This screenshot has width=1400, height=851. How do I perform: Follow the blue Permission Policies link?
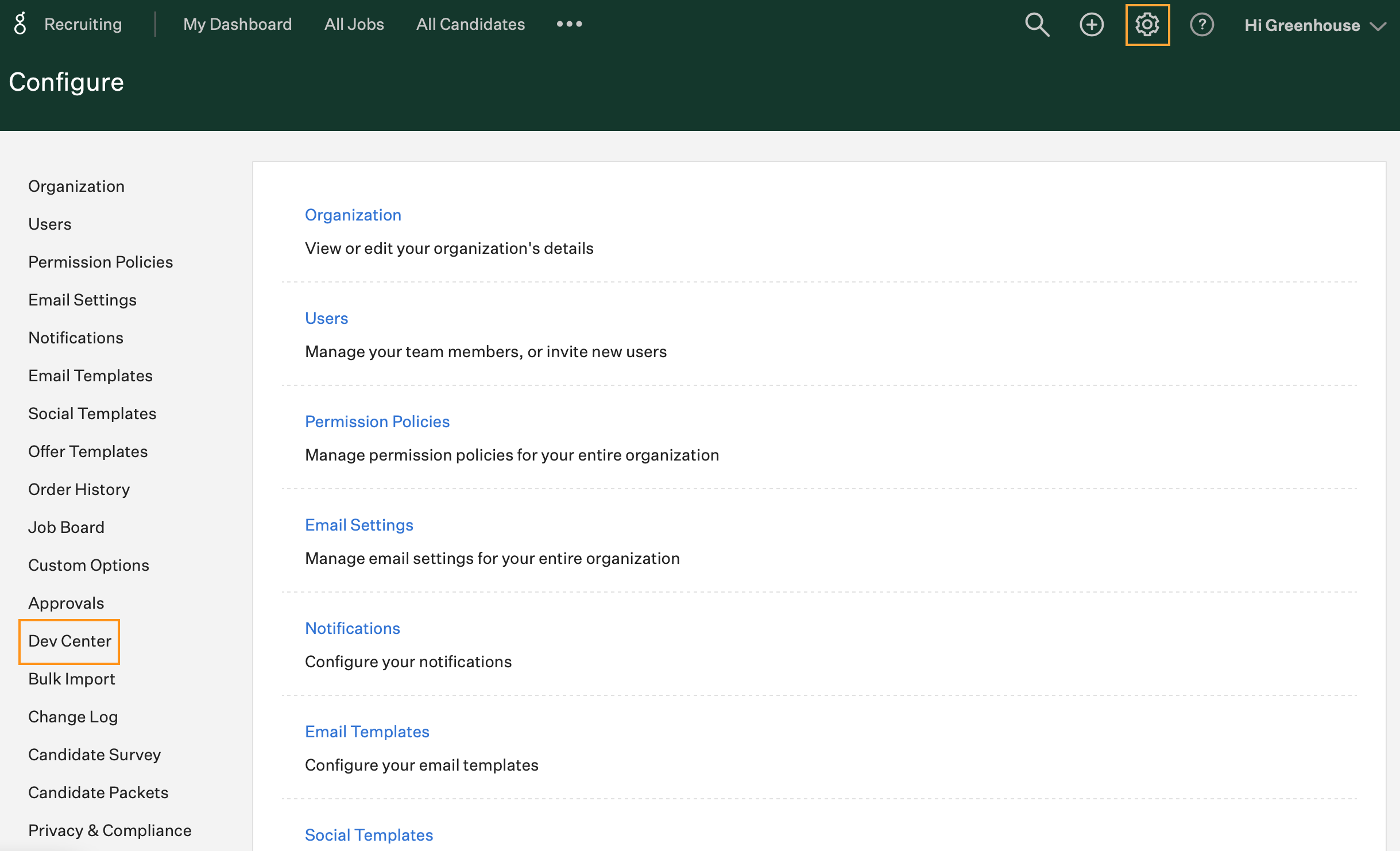point(377,421)
